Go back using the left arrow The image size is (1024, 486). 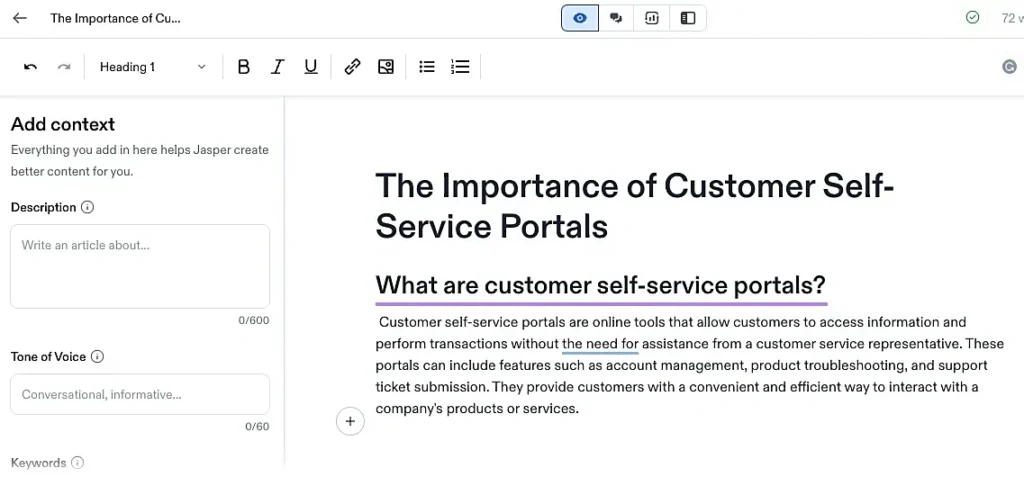point(20,18)
